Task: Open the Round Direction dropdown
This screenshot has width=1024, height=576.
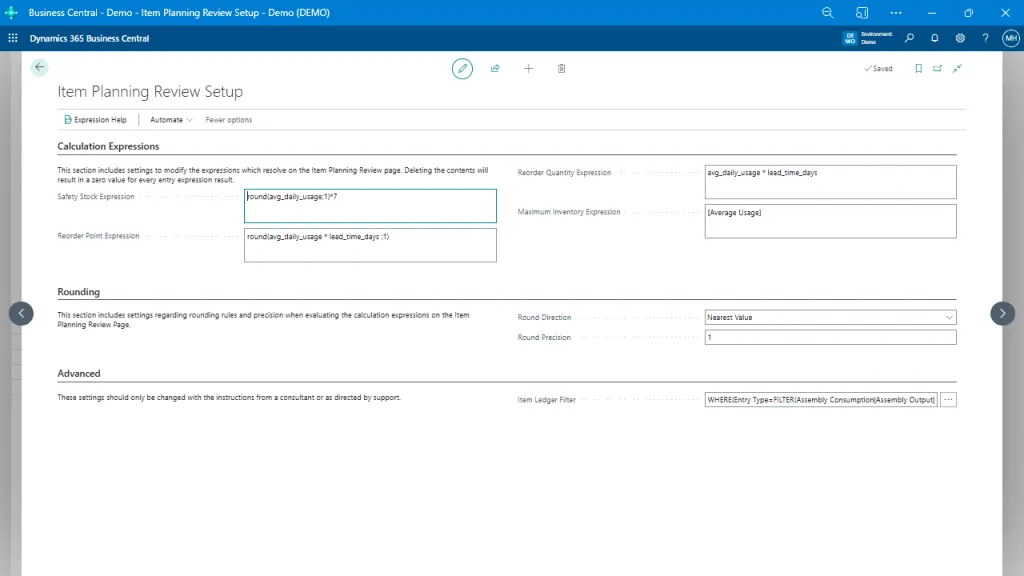Action: 949,317
